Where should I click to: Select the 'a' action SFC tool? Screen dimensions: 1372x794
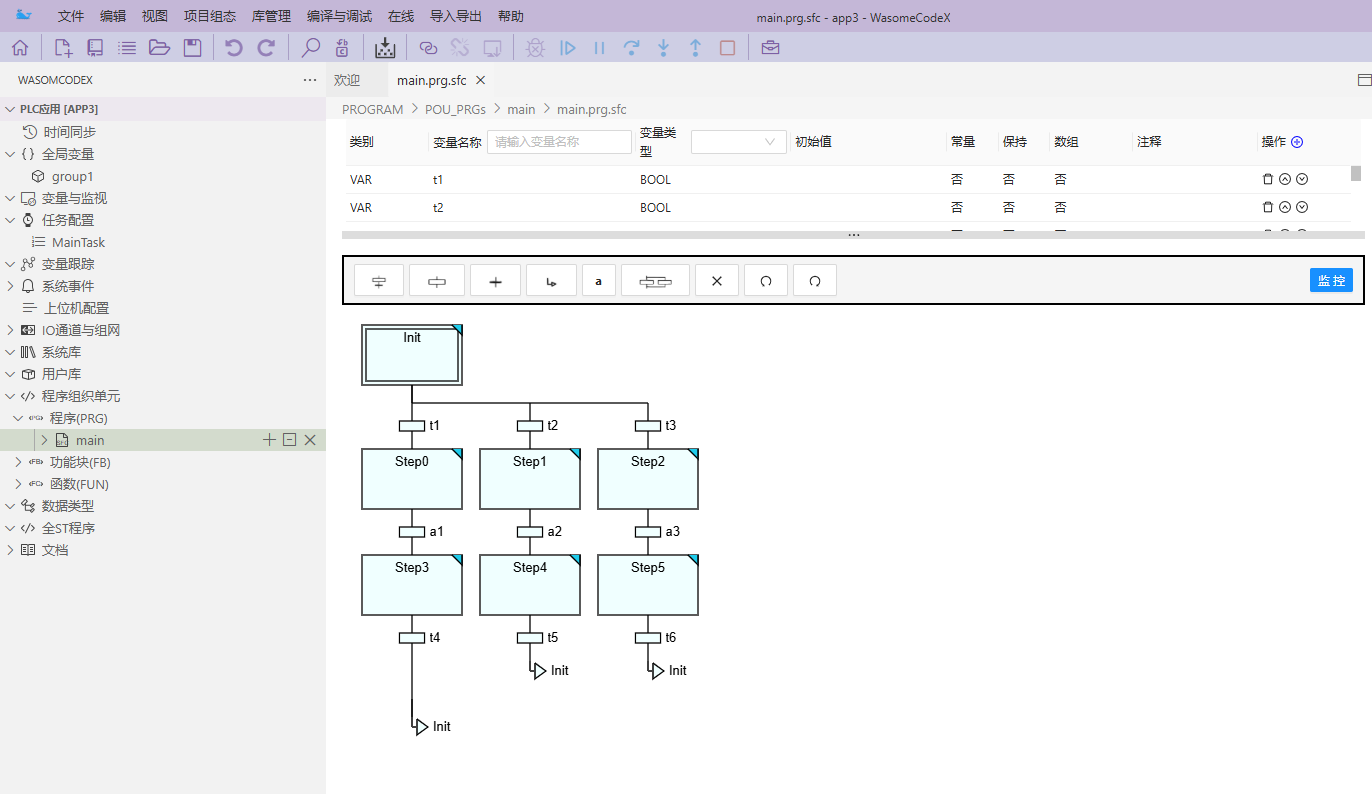pyautogui.click(x=599, y=281)
